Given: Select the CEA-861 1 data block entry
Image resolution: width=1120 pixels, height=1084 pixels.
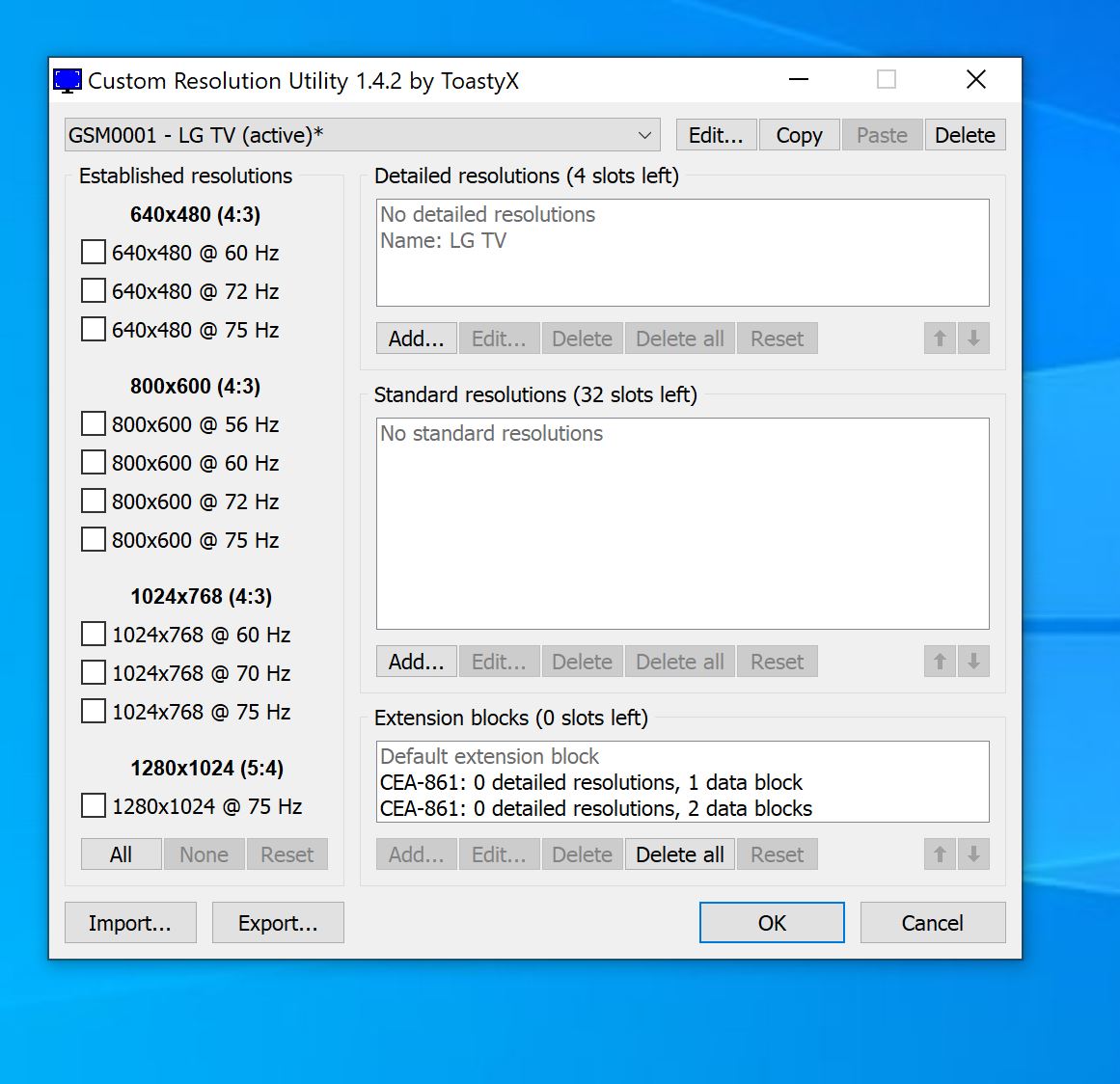Looking at the screenshot, I should click(590, 782).
